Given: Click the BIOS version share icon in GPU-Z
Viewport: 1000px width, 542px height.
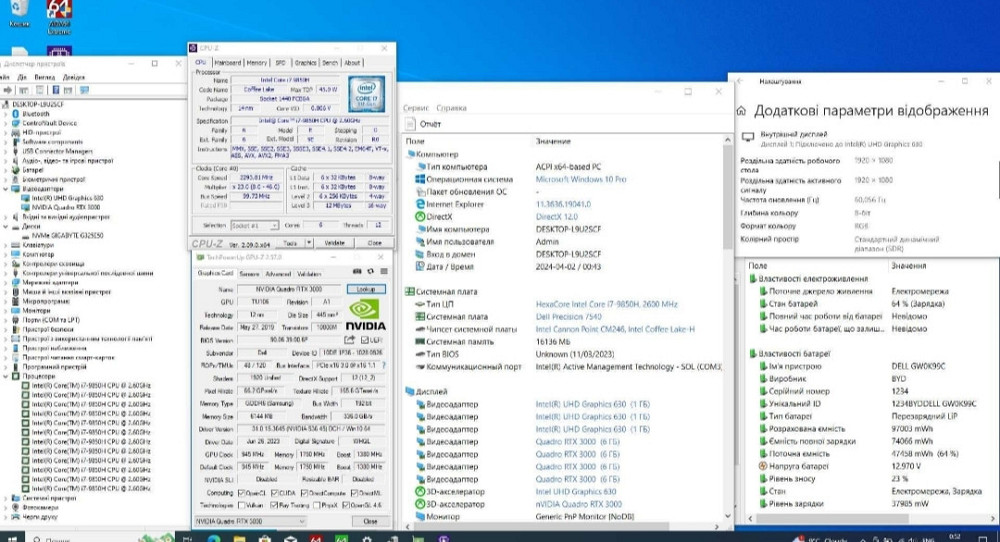Looking at the screenshot, I should [x=349, y=340].
